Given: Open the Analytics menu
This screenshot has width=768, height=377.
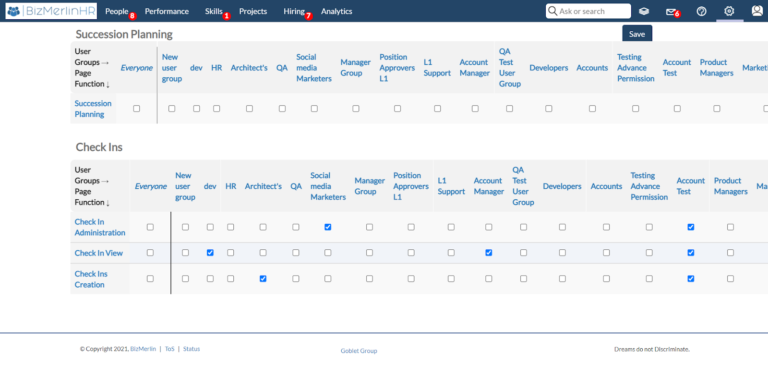Looking at the screenshot, I should point(336,11).
